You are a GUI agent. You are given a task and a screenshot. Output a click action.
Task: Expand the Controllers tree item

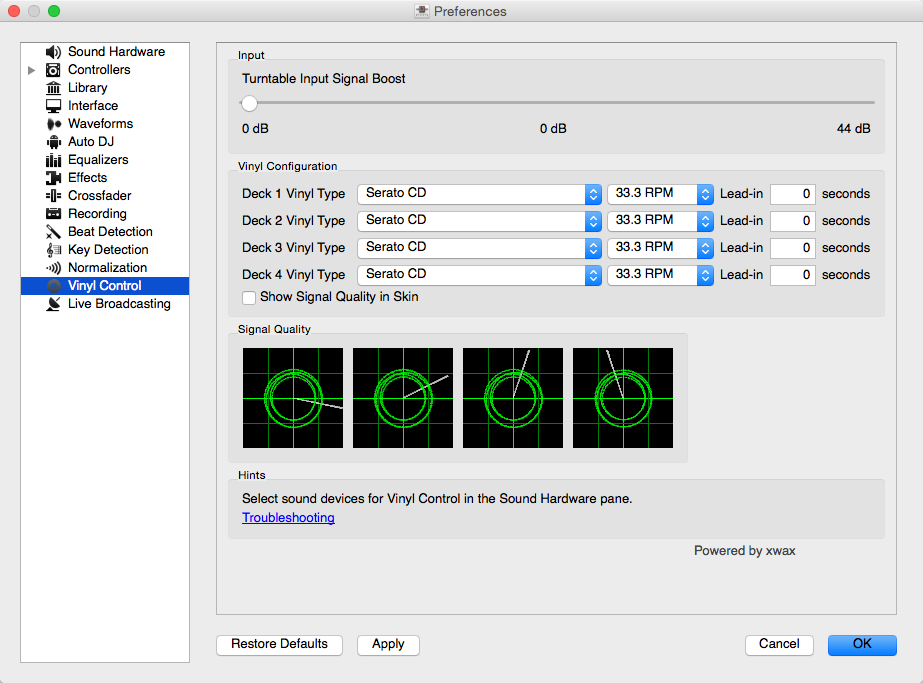pos(32,70)
